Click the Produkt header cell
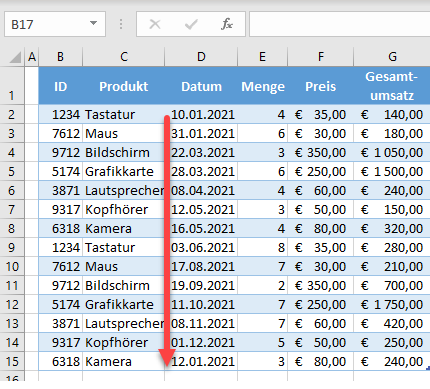 [x=124, y=86]
